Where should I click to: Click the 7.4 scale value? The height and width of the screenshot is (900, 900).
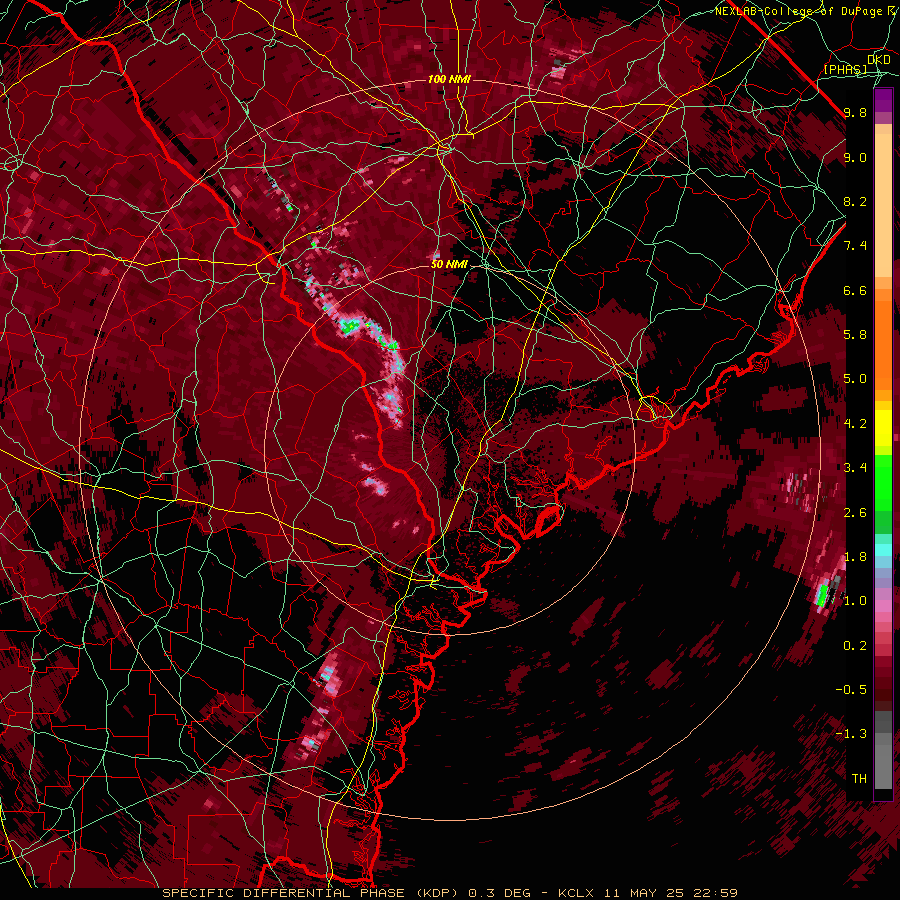tap(855, 246)
